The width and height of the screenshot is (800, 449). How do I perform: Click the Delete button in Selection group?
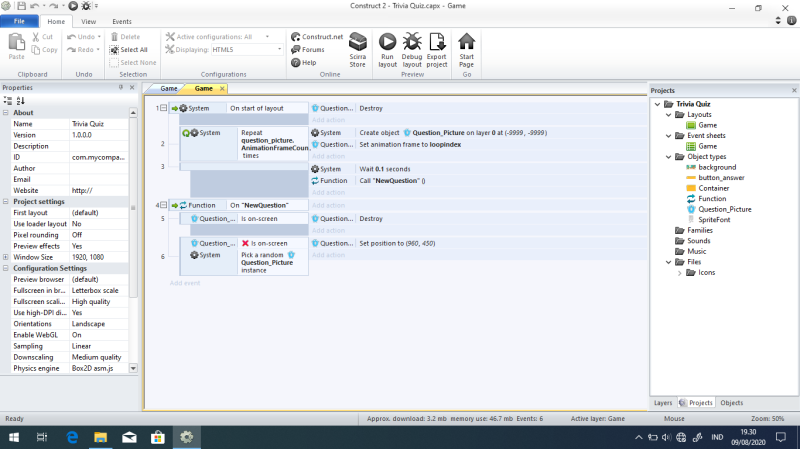126,37
